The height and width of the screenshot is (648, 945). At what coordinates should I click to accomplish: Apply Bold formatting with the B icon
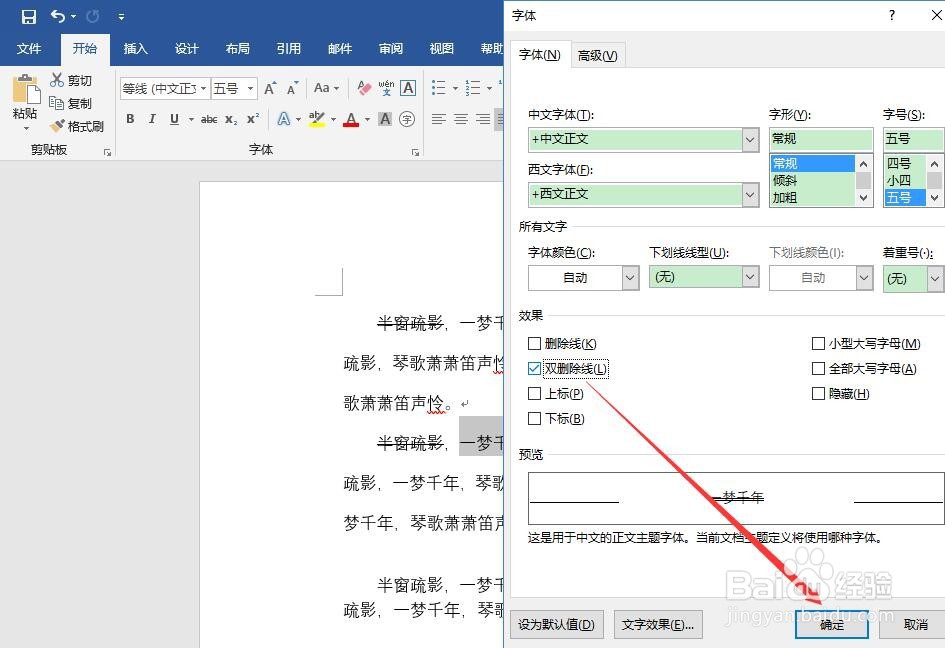click(x=130, y=119)
